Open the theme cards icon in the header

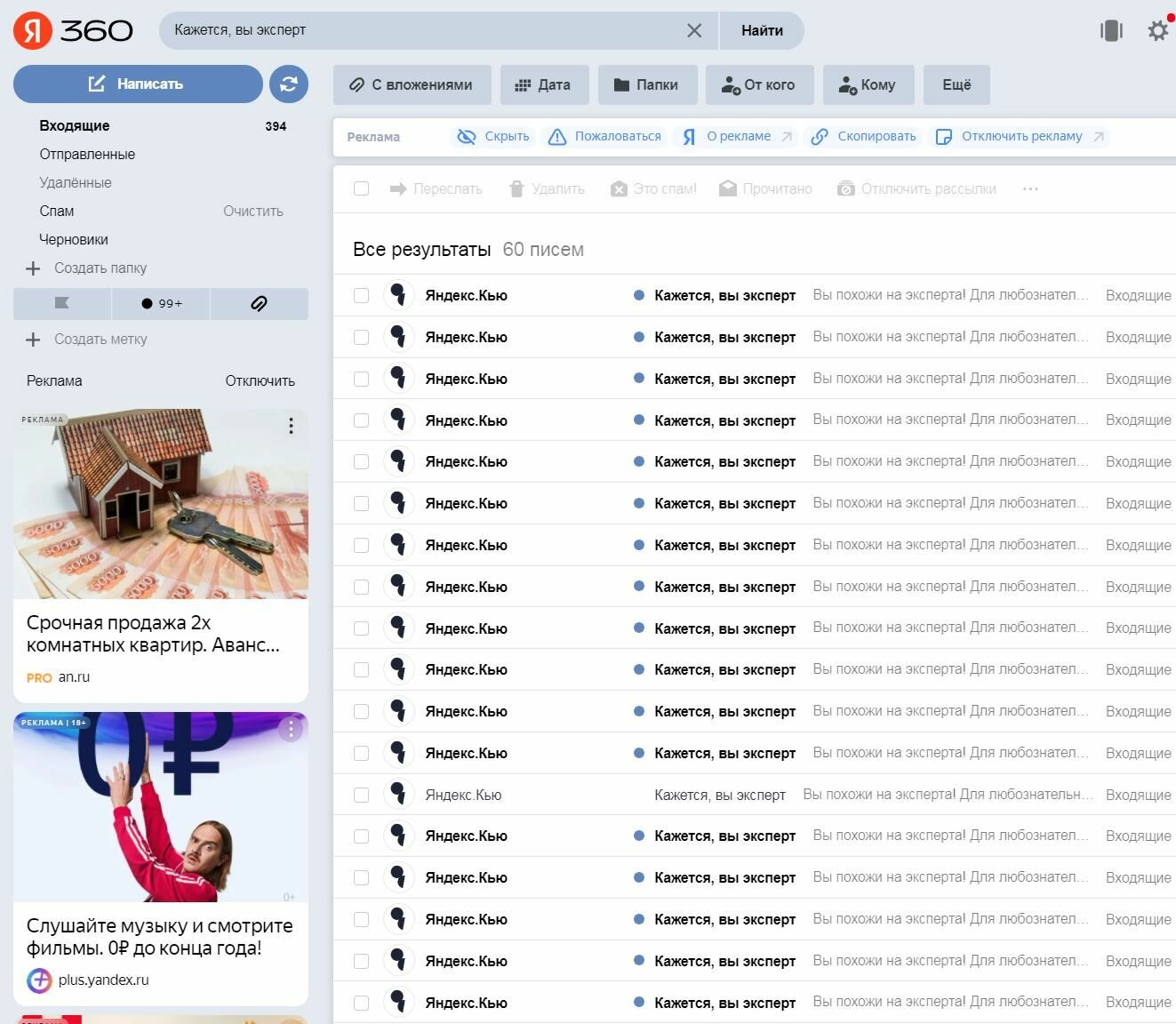click(1111, 30)
